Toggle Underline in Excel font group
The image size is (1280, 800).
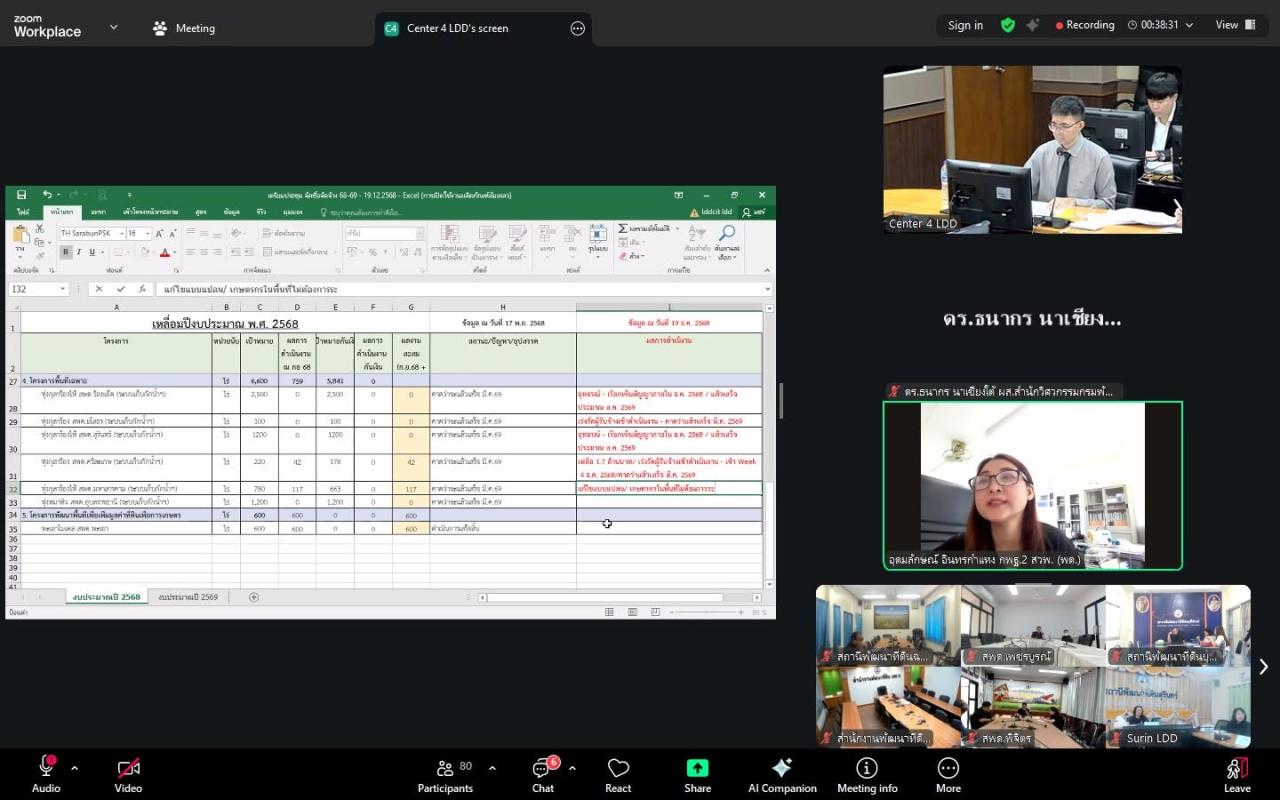(91, 252)
